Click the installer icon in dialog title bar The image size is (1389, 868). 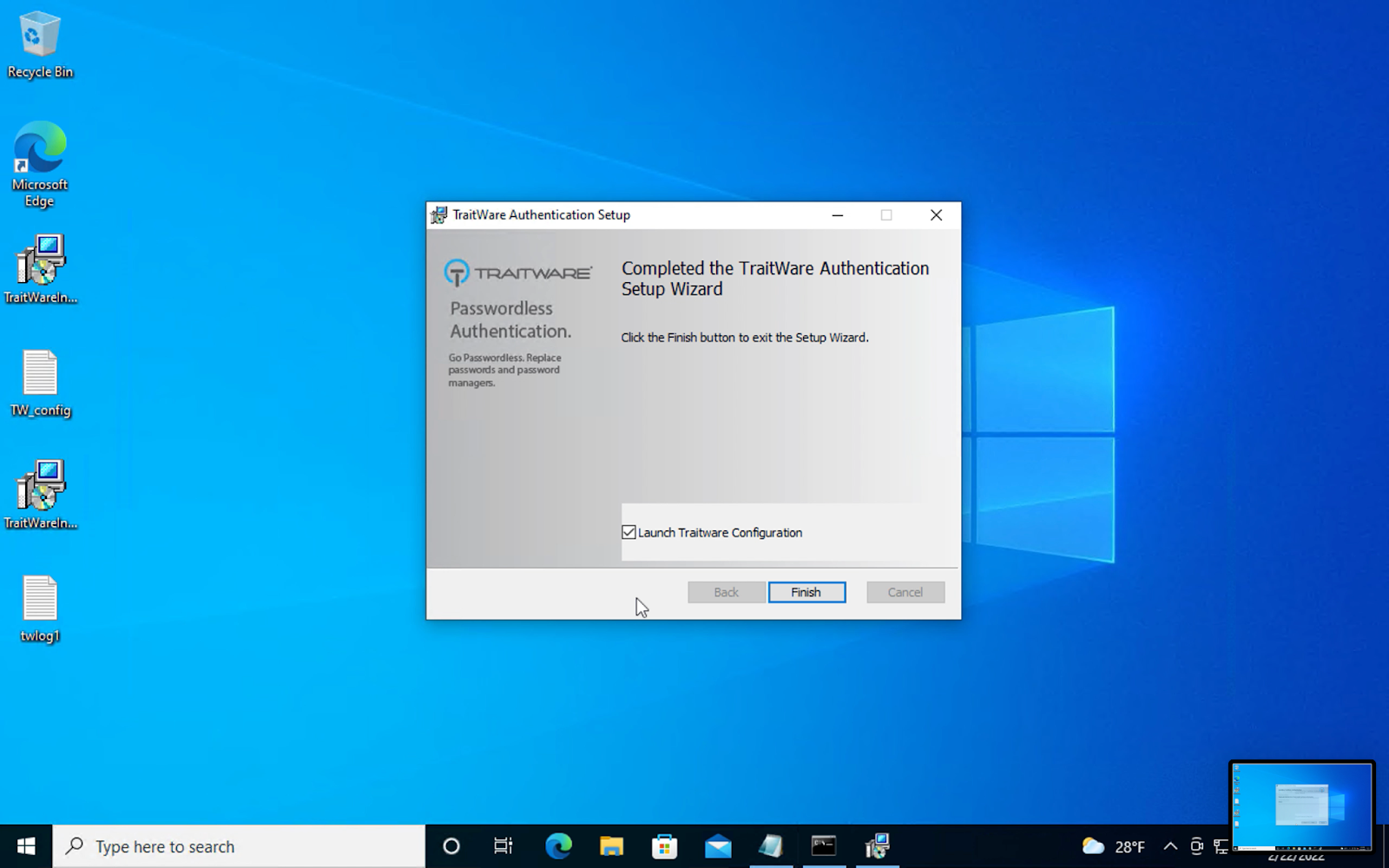point(439,215)
